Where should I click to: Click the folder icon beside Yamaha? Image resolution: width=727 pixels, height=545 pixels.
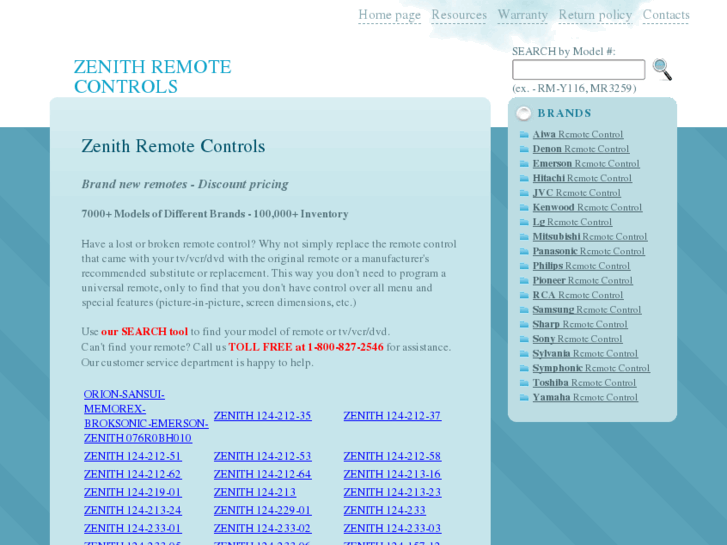click(x=524, y=398)
